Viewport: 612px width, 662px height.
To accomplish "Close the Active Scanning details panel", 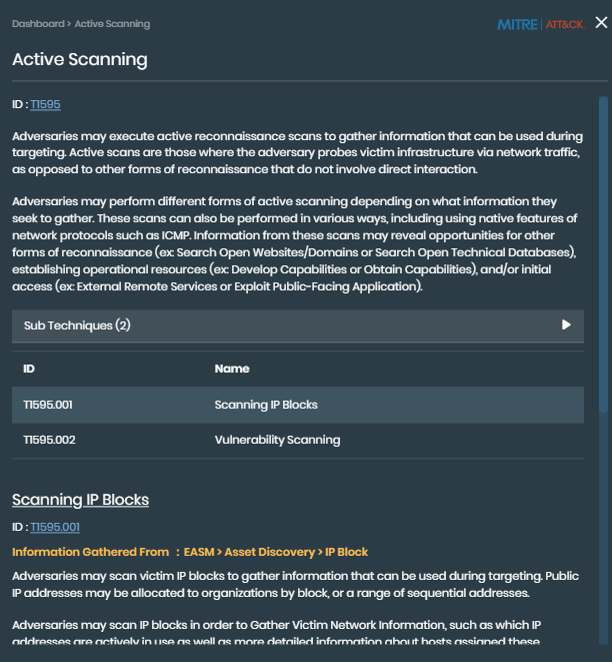I will tap(601, 23).
